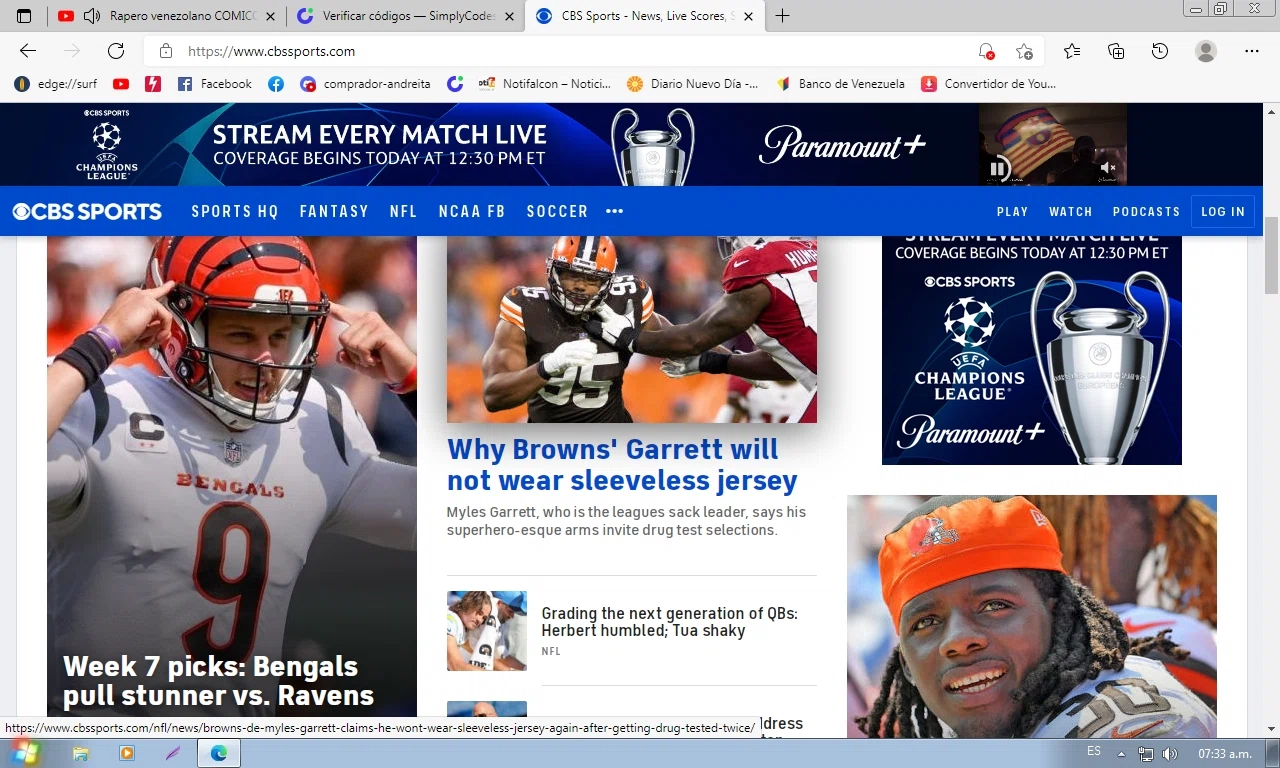
Task: Click the lock icon in address bar
Action: (x=166, y=51)
